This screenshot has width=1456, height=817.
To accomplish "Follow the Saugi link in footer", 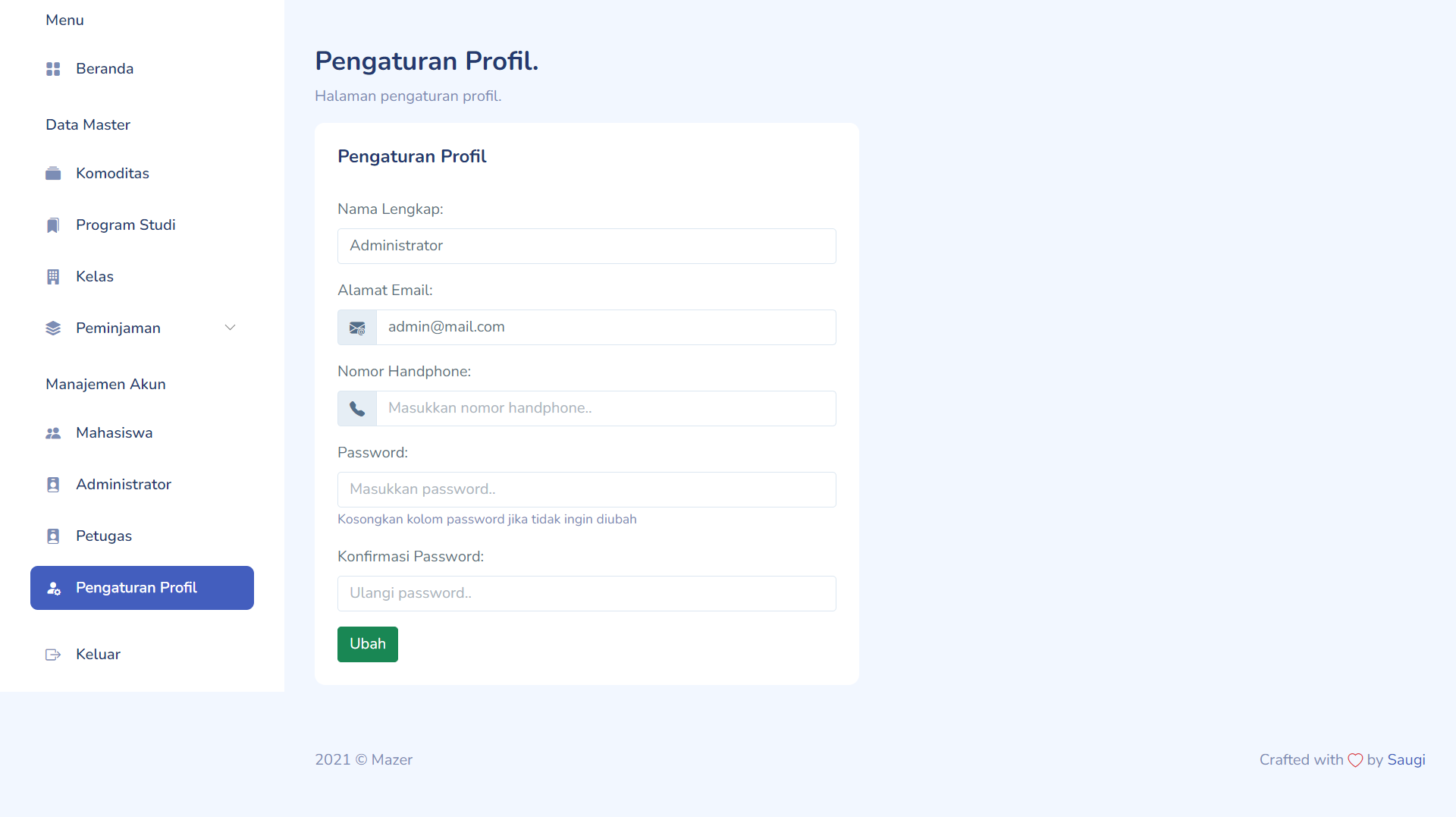I will point(1406,760).
